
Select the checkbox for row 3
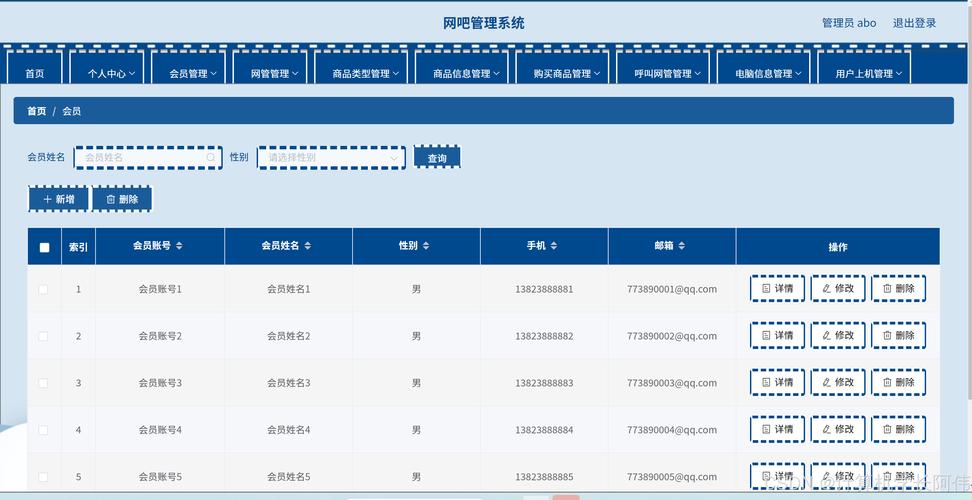[43, 383]
